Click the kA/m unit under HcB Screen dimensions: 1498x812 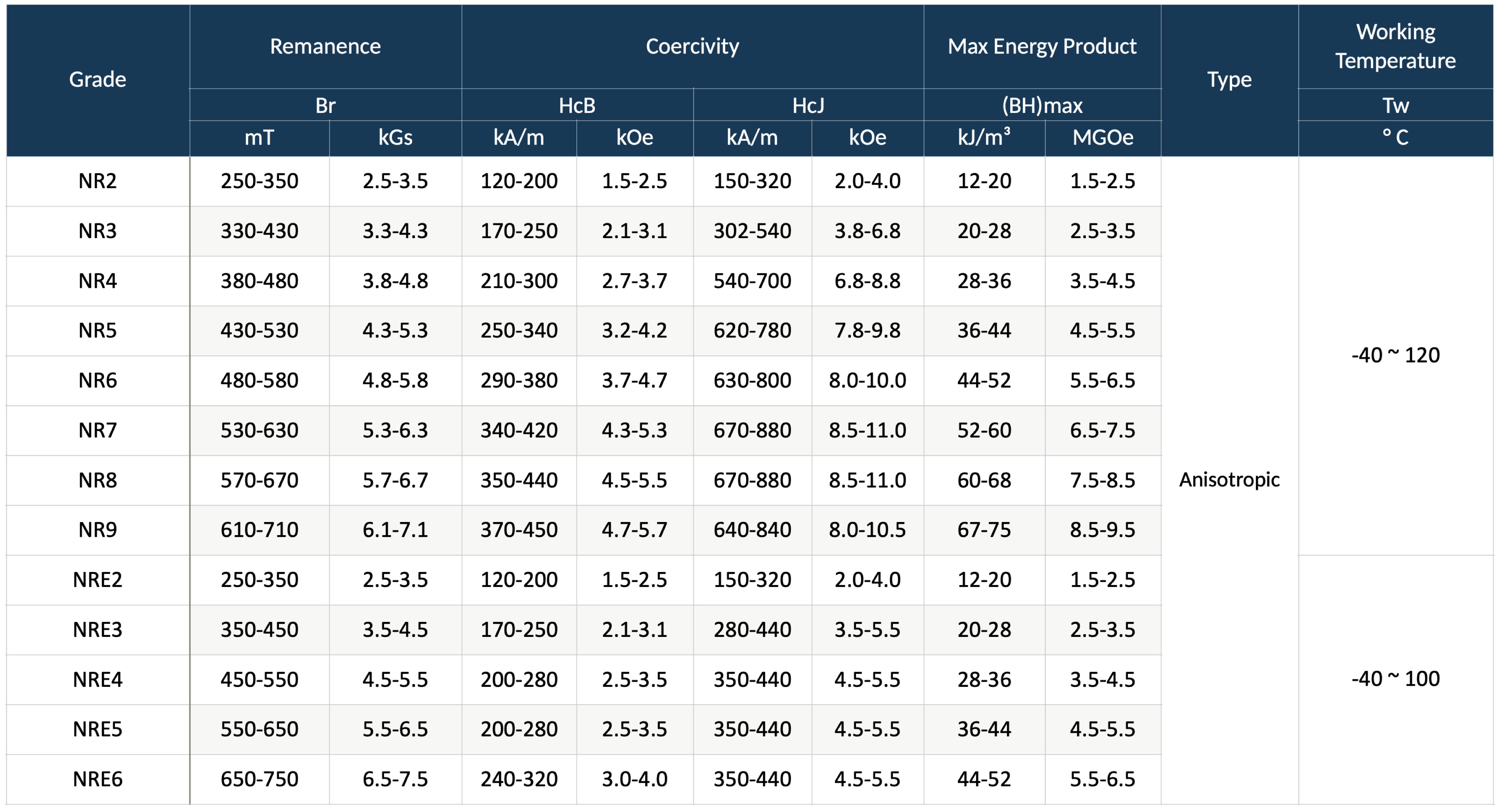pyautogui.click(x=519, y=138)
